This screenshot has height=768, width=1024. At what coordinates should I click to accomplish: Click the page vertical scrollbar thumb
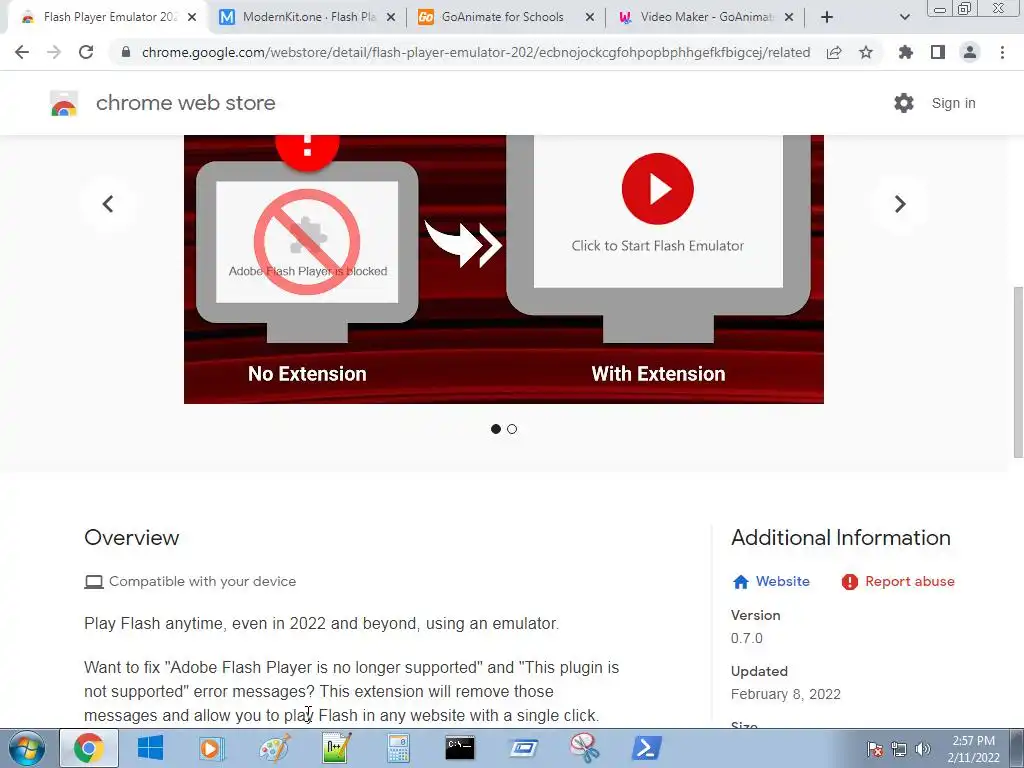tap(1018, 372)
